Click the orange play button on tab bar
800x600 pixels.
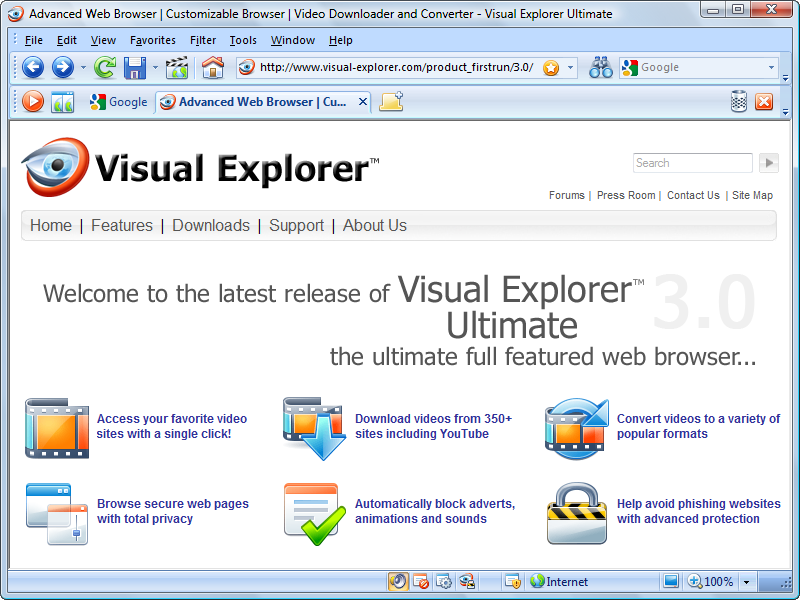pos(33,102)
